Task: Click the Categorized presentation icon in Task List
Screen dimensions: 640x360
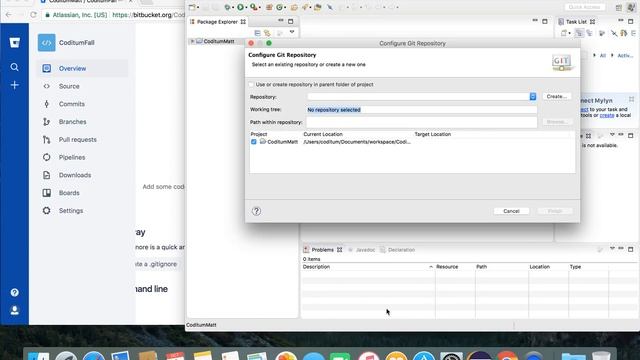Action: (x=579, y=33)
